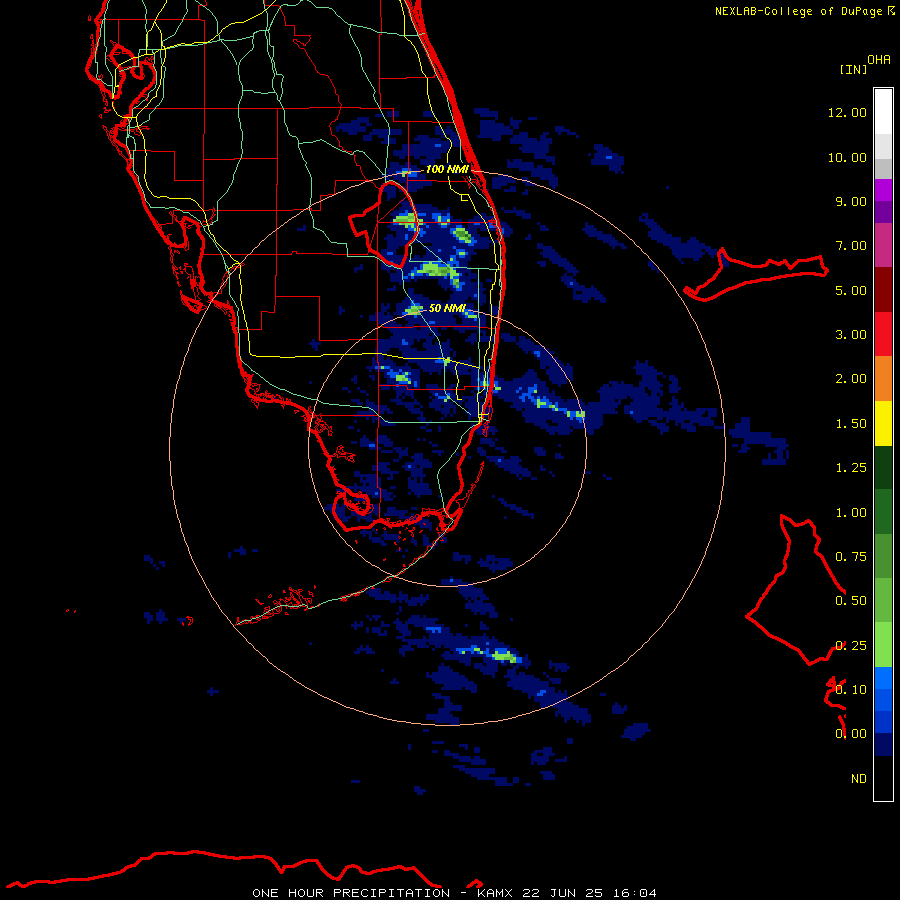Click the 1.50 legend value
Screen dimensions: 900x900
(851, 424)
